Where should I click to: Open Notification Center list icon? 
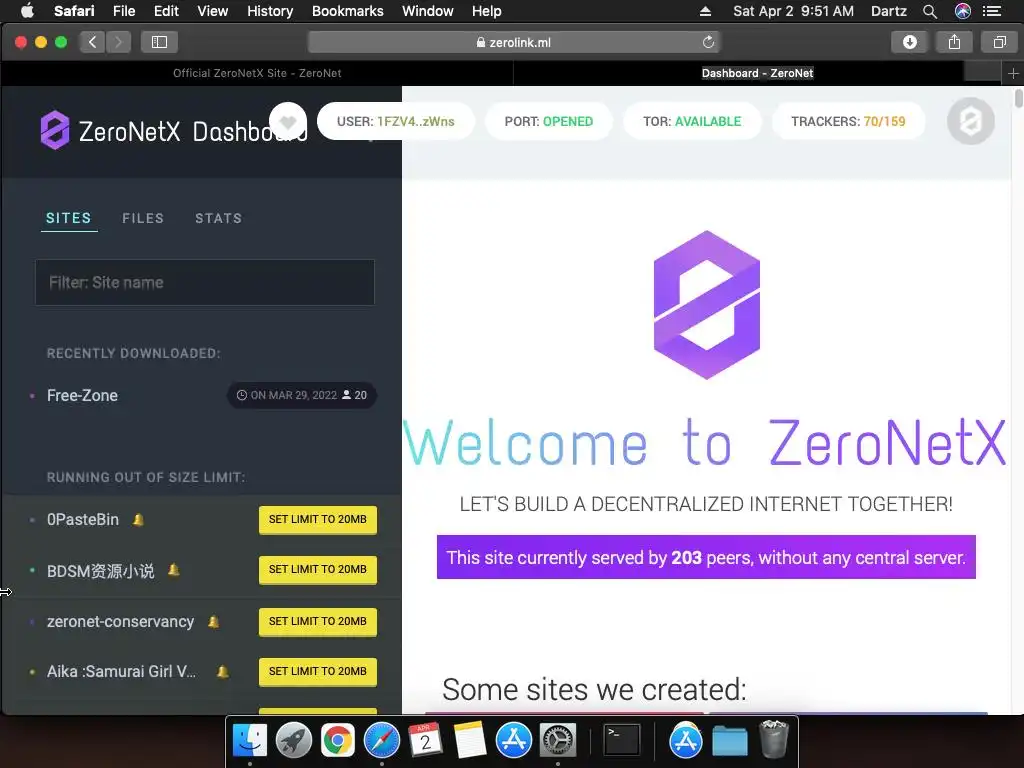(992, 11)
